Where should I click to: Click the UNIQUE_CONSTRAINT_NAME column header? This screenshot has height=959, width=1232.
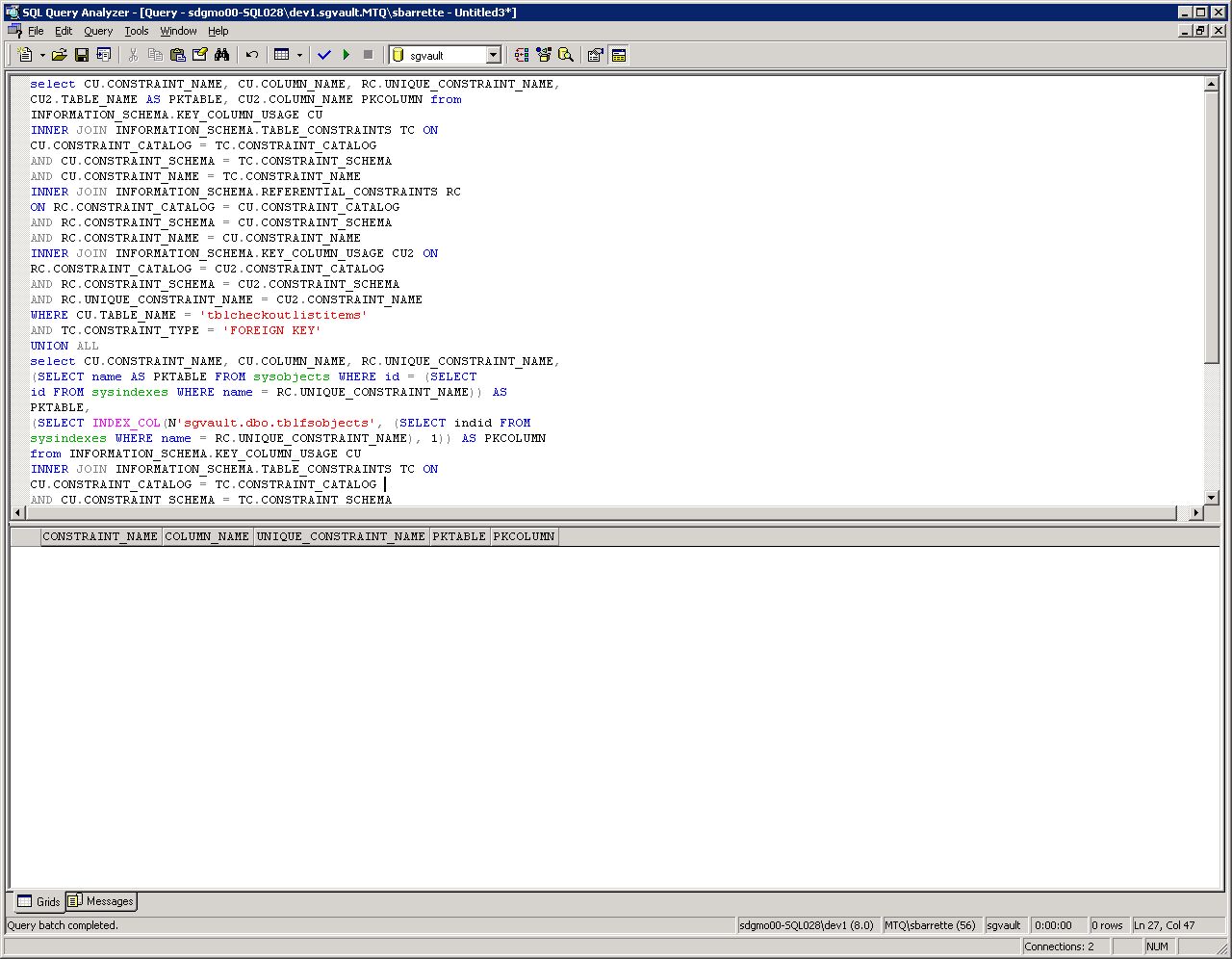[341, 536]
